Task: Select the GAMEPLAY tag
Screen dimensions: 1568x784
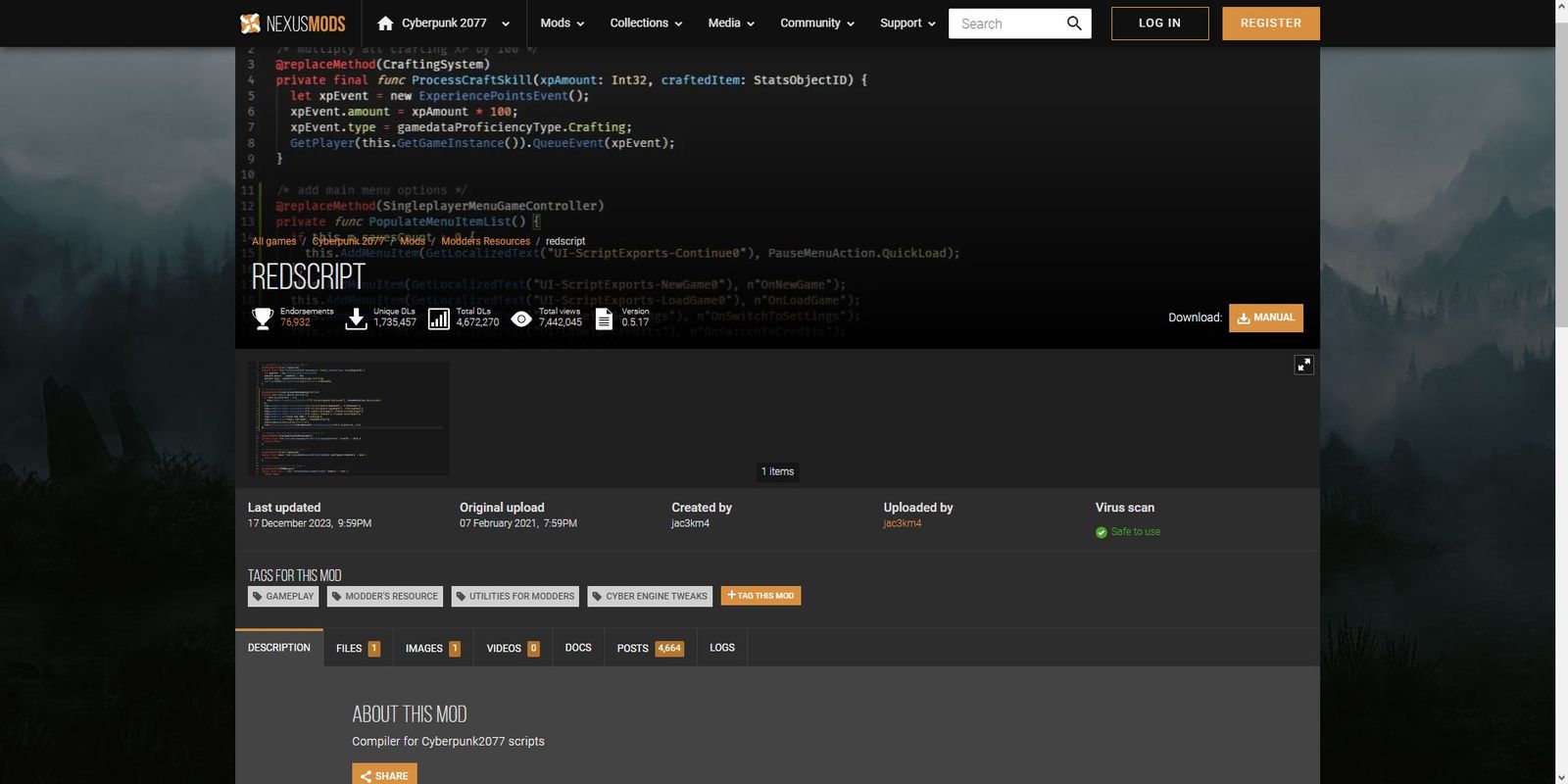Action: (283, 596)
